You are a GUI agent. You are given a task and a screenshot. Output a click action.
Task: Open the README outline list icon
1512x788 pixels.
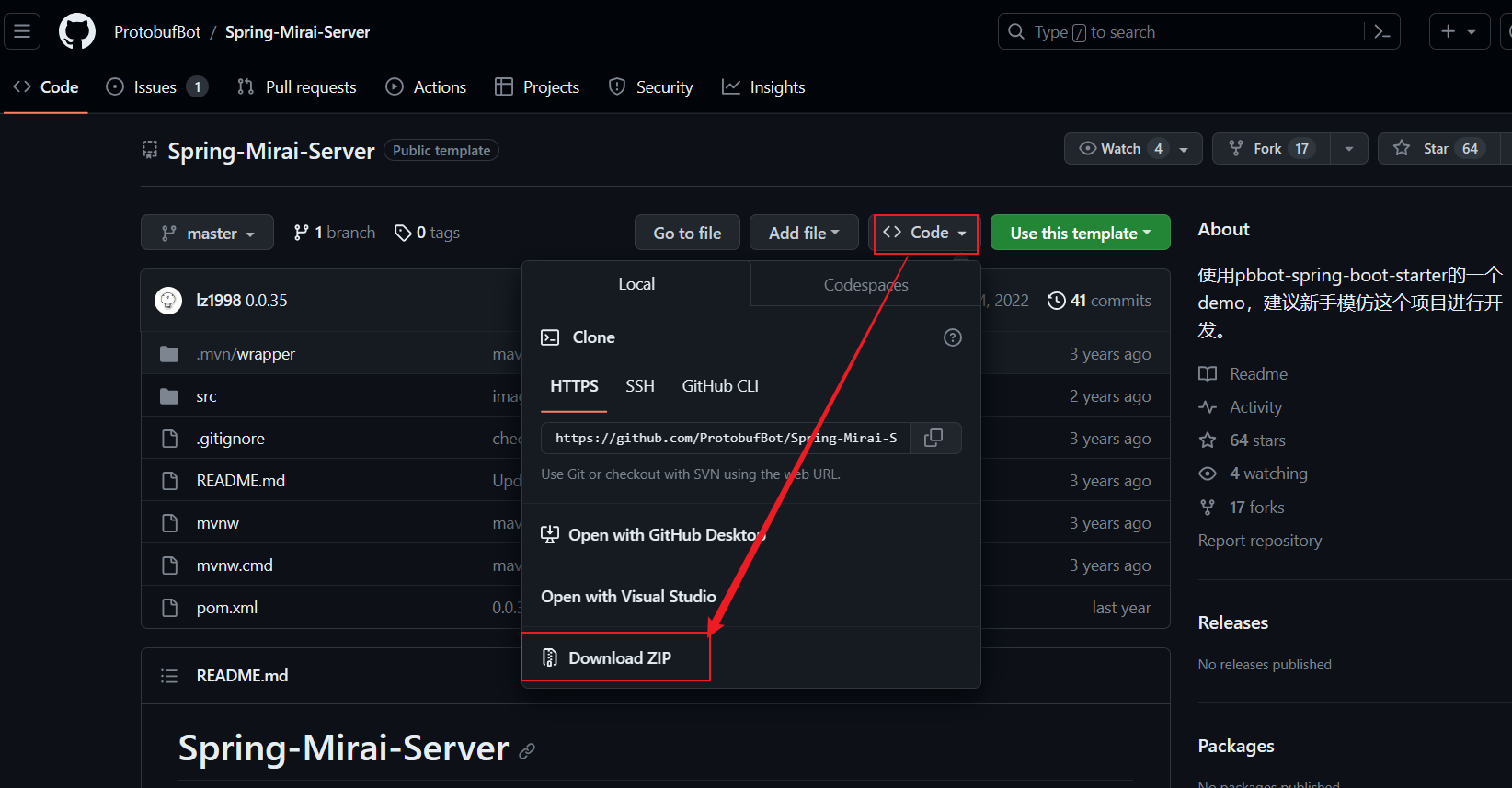click(169, 676)
